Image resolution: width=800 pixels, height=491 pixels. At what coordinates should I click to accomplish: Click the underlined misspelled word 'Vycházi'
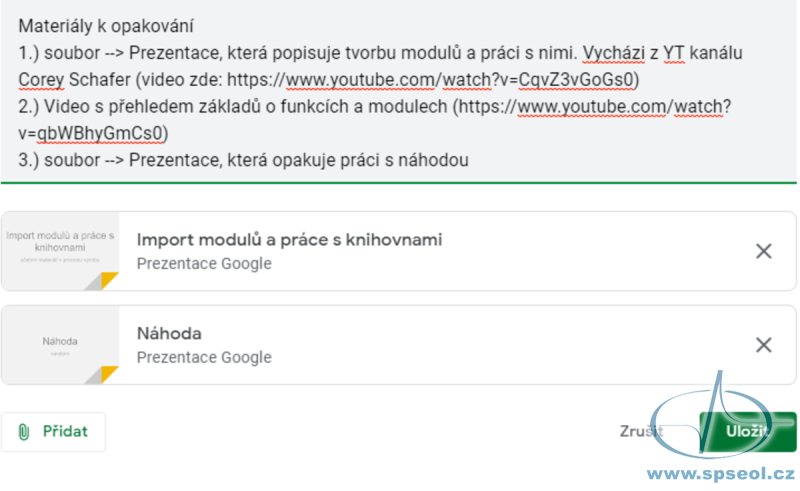(x=613, y=53)
